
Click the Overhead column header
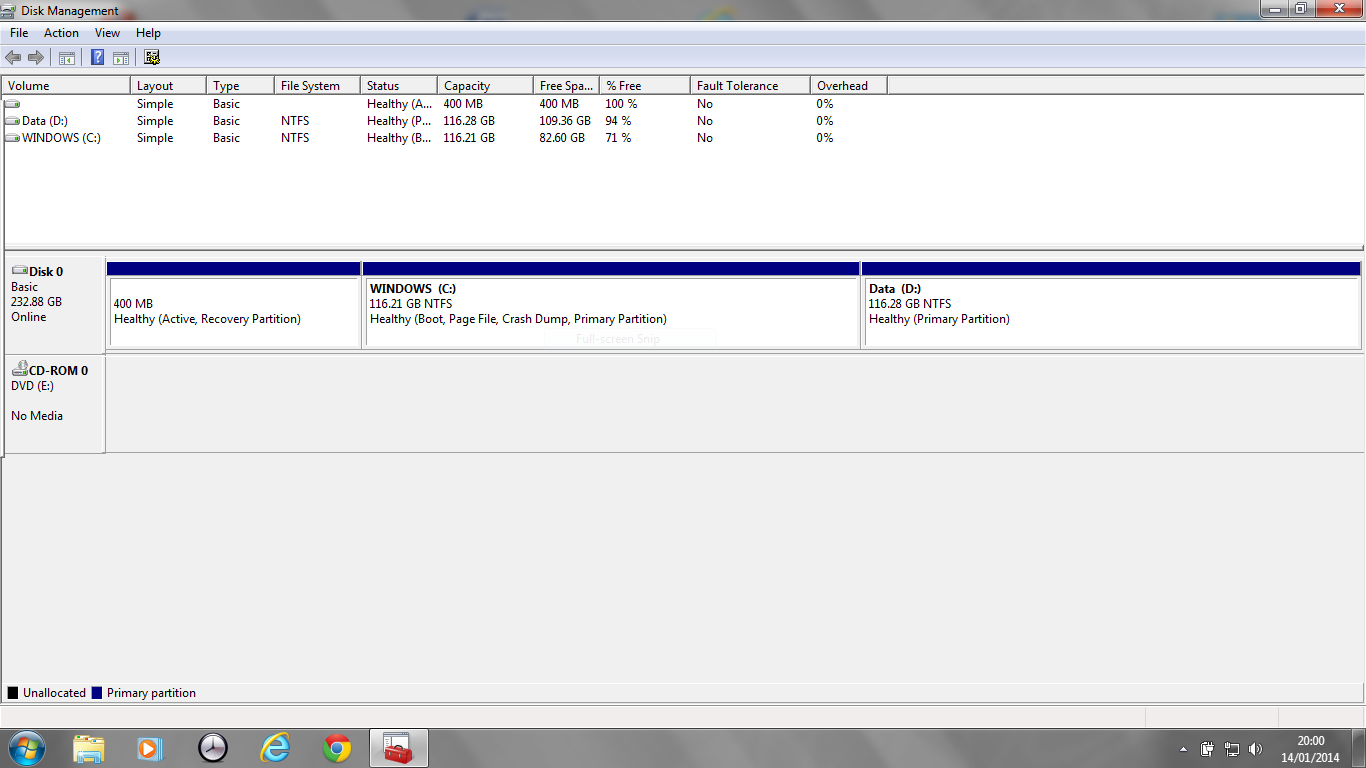coord(849,86)
